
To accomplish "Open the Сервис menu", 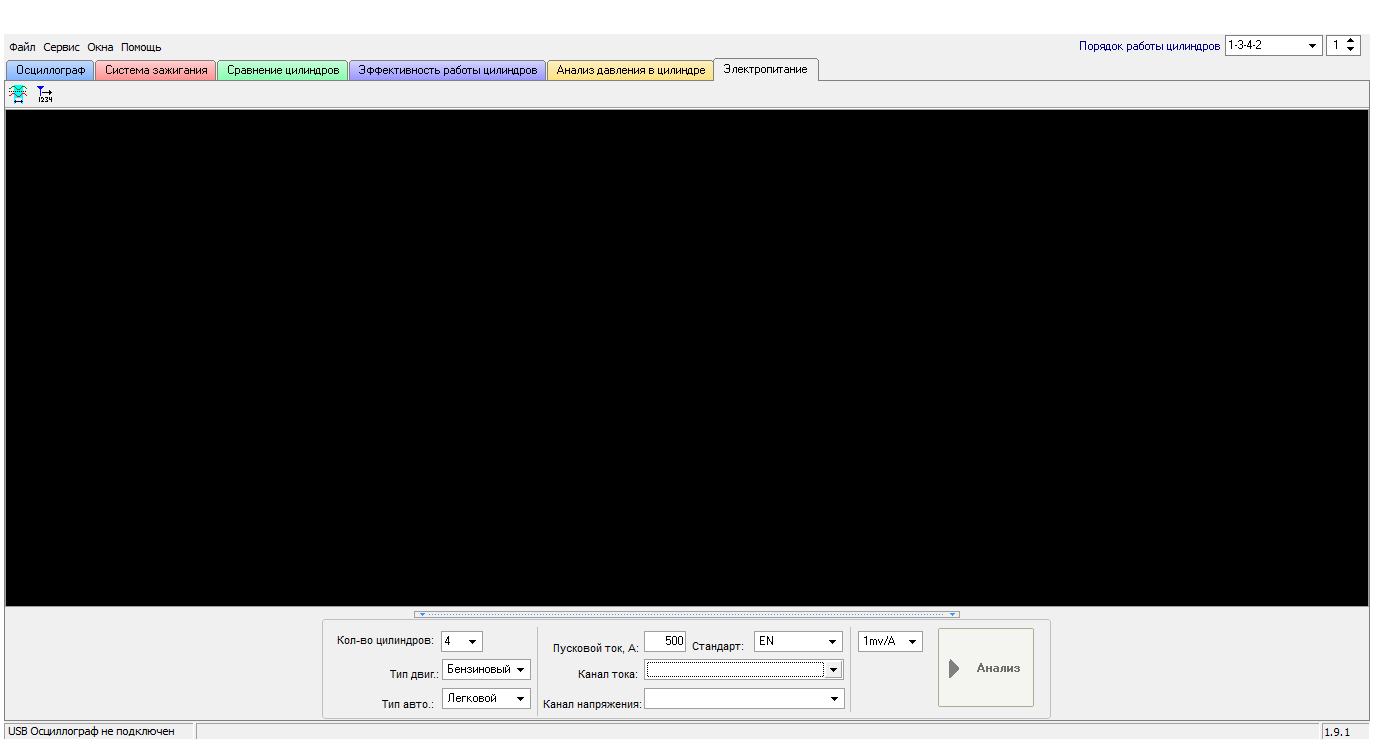I will [x=61, y=47].
